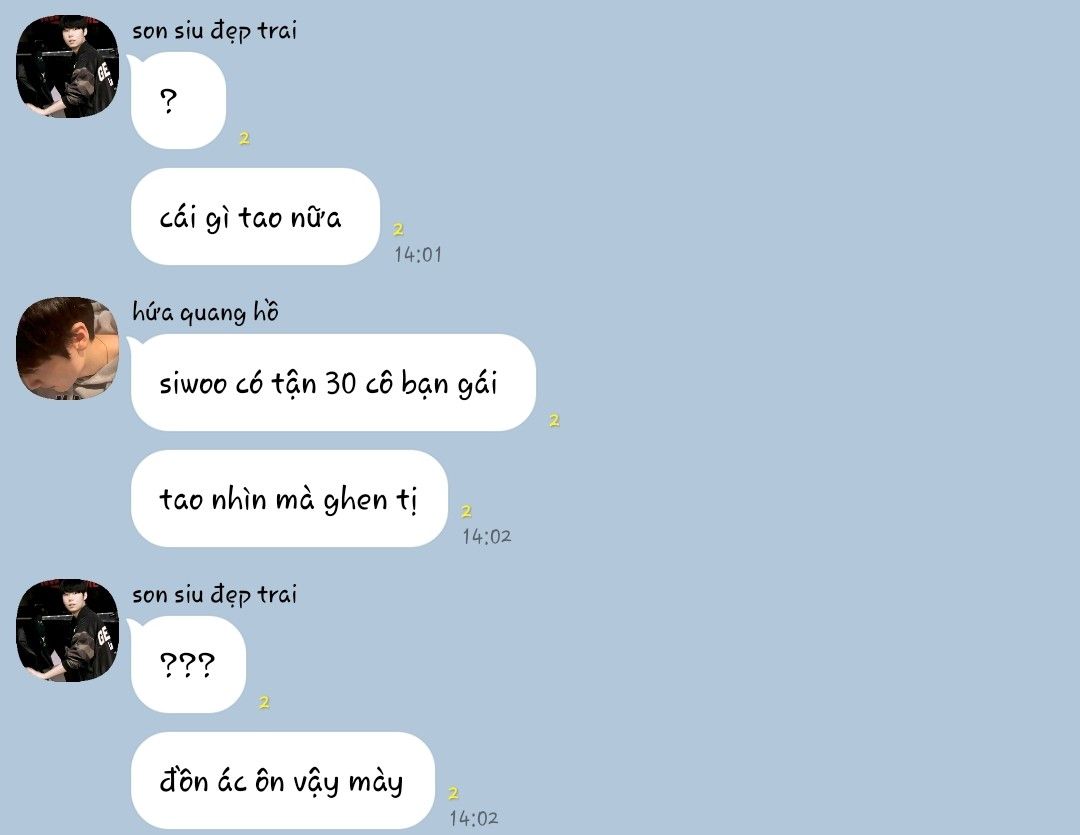Click unread count above the 14:01 timestamp
Screen dimensions: 1080x835
coord(398,229)
